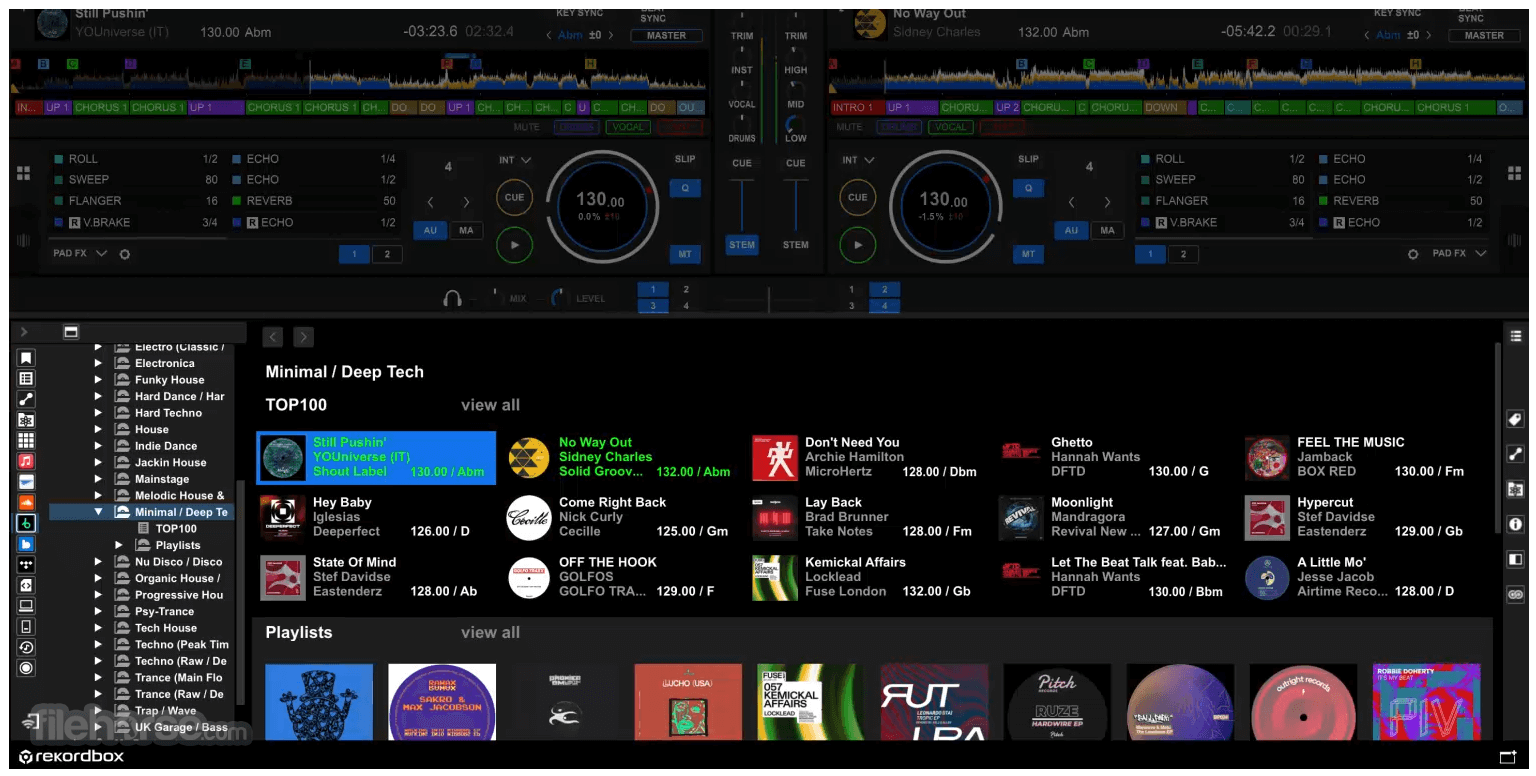Toggle the split-panel icon on the right strip
The image size is (1536, 776).
[1515, 559]
